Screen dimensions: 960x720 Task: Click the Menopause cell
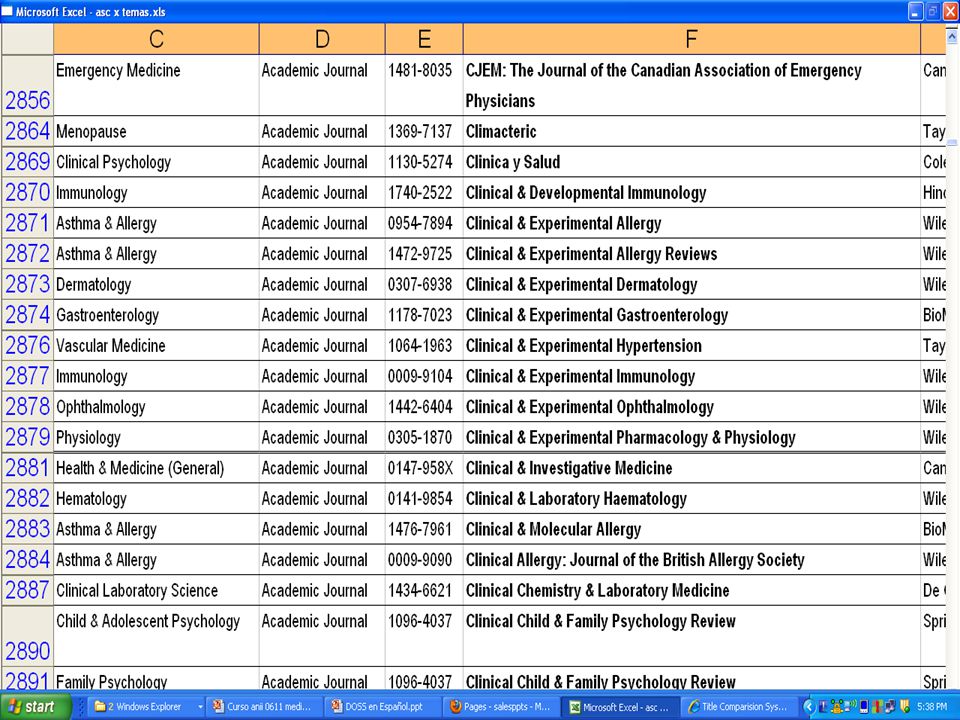pyautogui.click(x=156, y=131)
